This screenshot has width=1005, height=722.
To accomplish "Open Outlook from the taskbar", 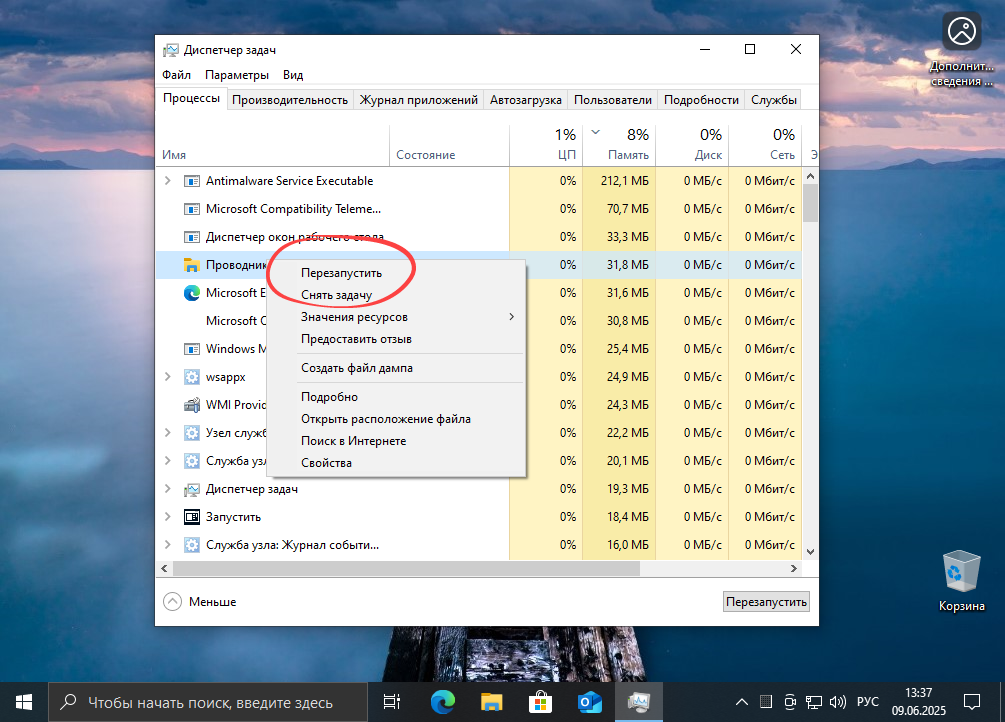I will (x=589, y=701).
